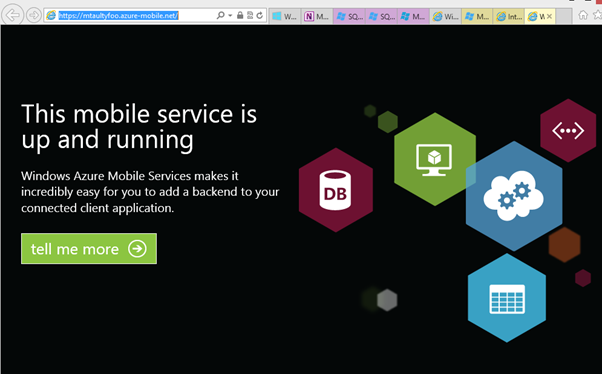The image size is (602, 374).
Task: Click the search magnifier in address bar
Action: click(220, 15)
